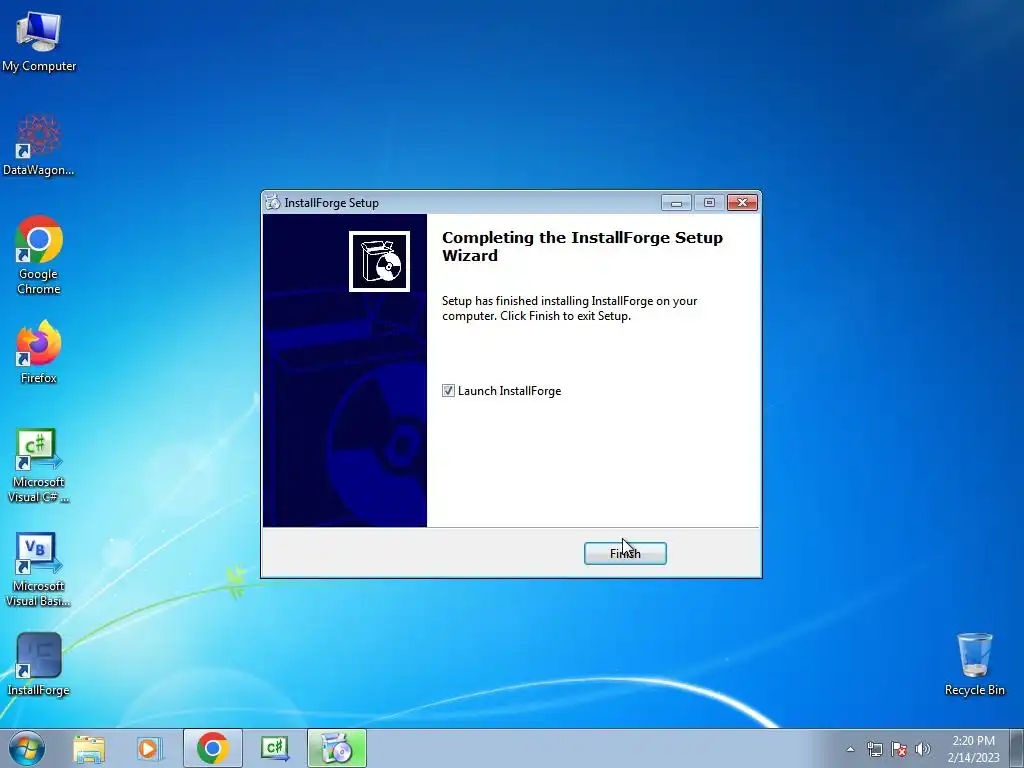Click the InstallForge Setup title text
Image resolution: width=1024 pixels, height=768 pixels.
point(332,203)
